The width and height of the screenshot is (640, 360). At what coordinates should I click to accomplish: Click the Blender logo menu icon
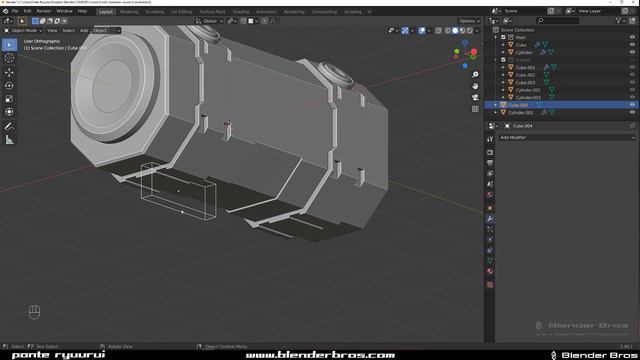5,11
